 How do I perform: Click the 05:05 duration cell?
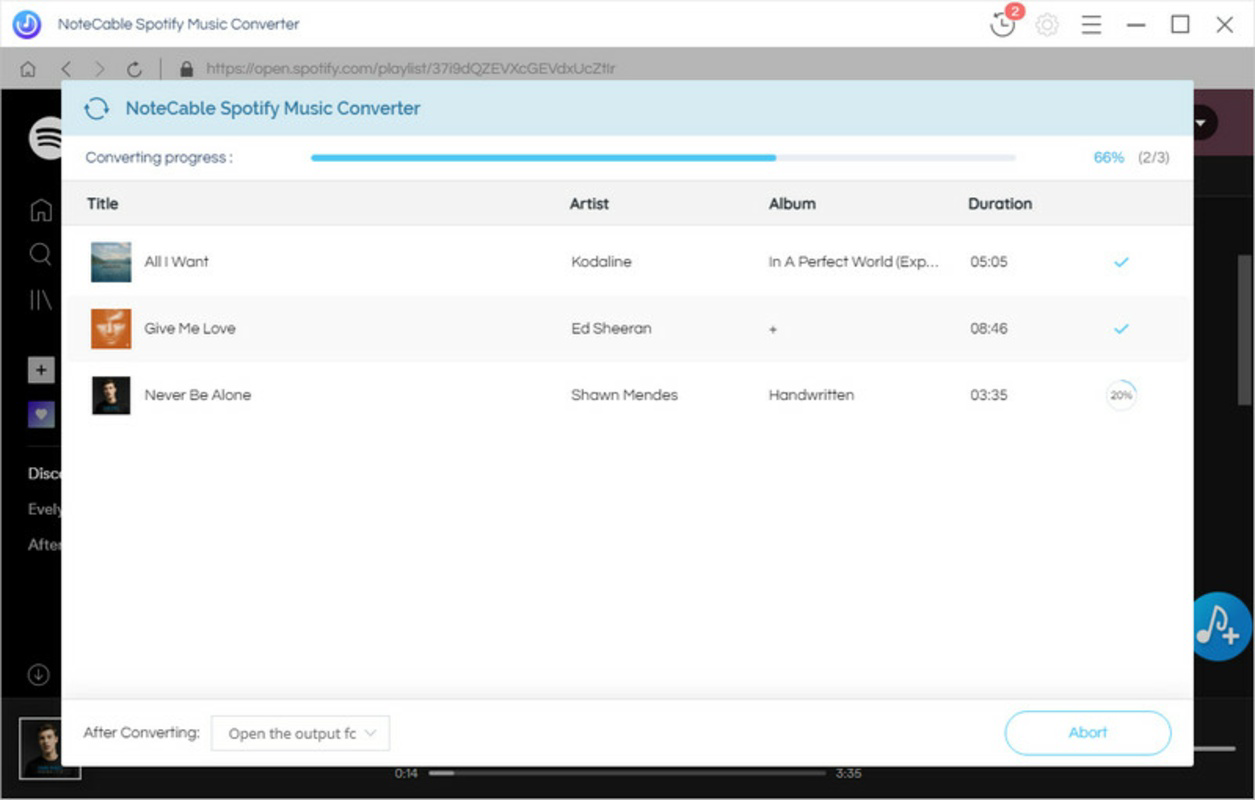(x=989, y=262)
